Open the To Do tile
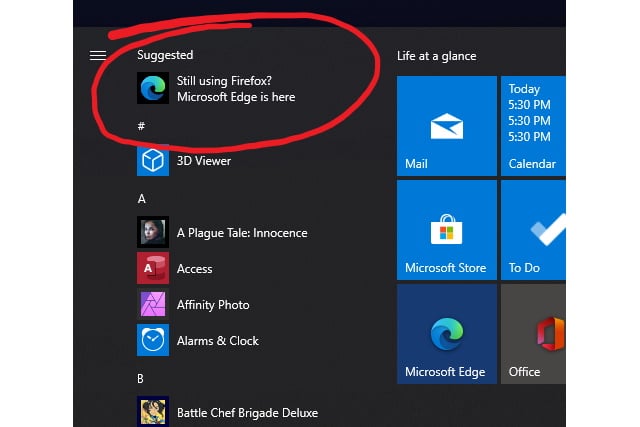 click(x=534, y=230)
